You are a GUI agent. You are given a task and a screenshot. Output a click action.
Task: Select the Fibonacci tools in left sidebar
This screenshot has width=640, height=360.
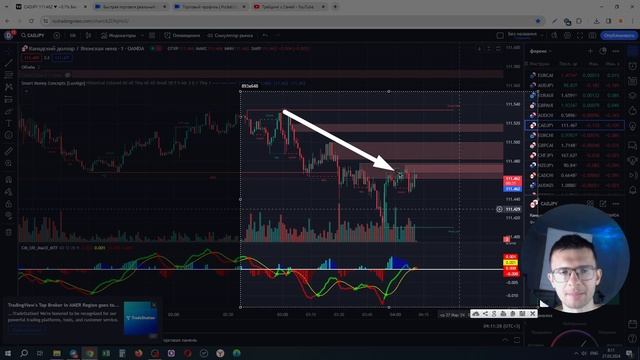[x=9, y=75]
